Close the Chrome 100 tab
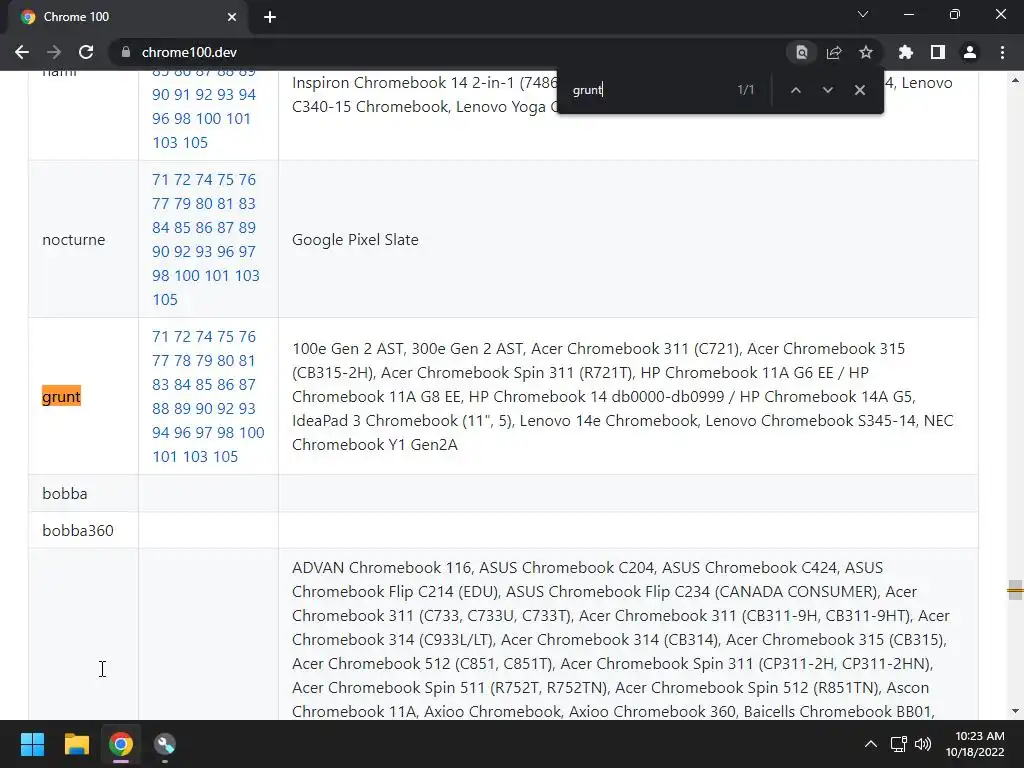This screenshot has height=768, width=1024. coord(232,17)
